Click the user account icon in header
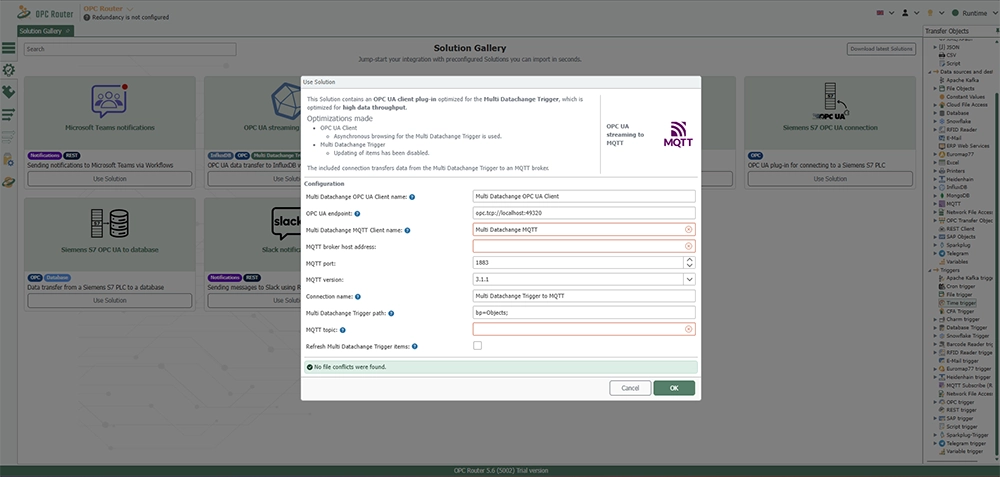The width and height of the screenshot is (1000, 477). point(905,13)
